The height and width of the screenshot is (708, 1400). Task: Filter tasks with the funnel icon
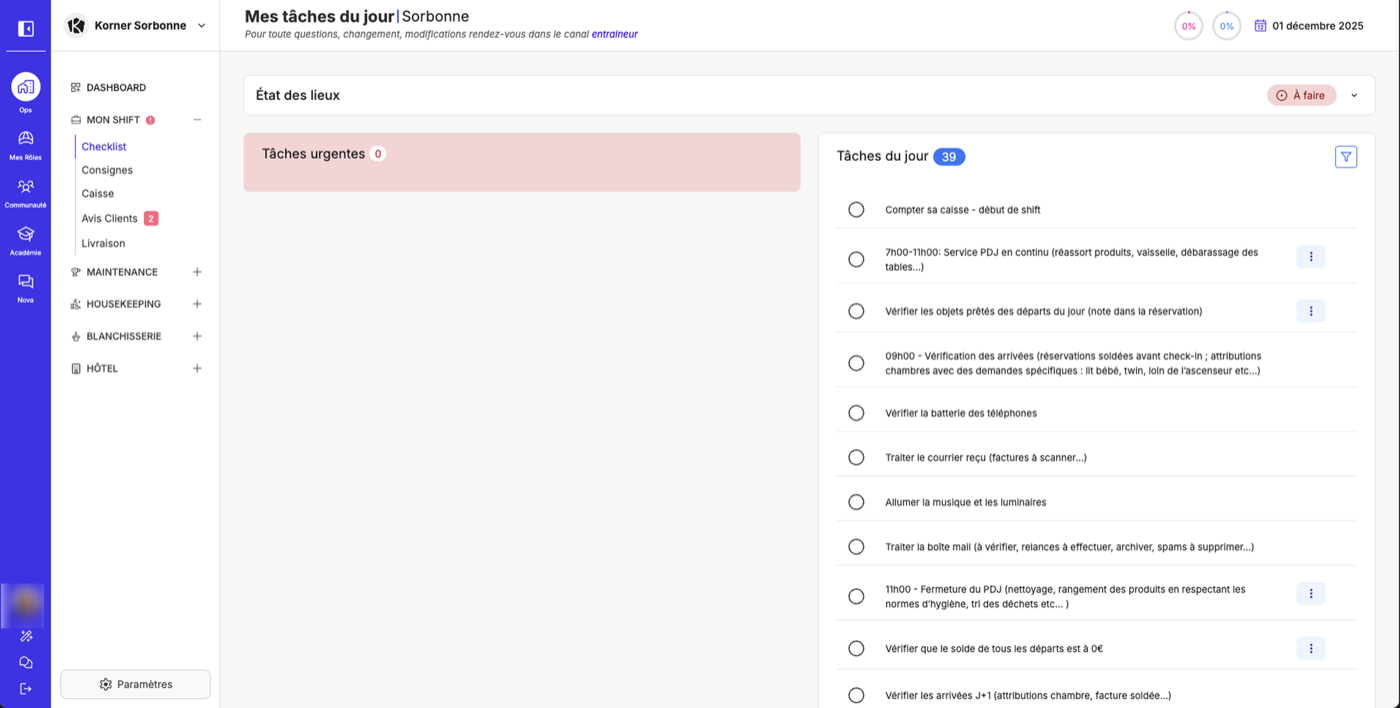pos(1346,157)
